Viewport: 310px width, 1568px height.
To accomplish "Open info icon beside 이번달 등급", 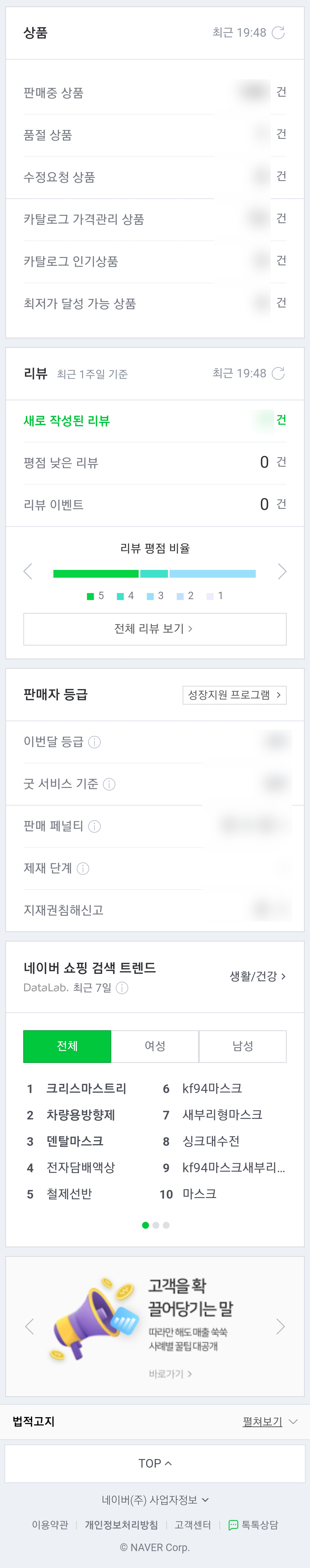I will pos(94,742).
